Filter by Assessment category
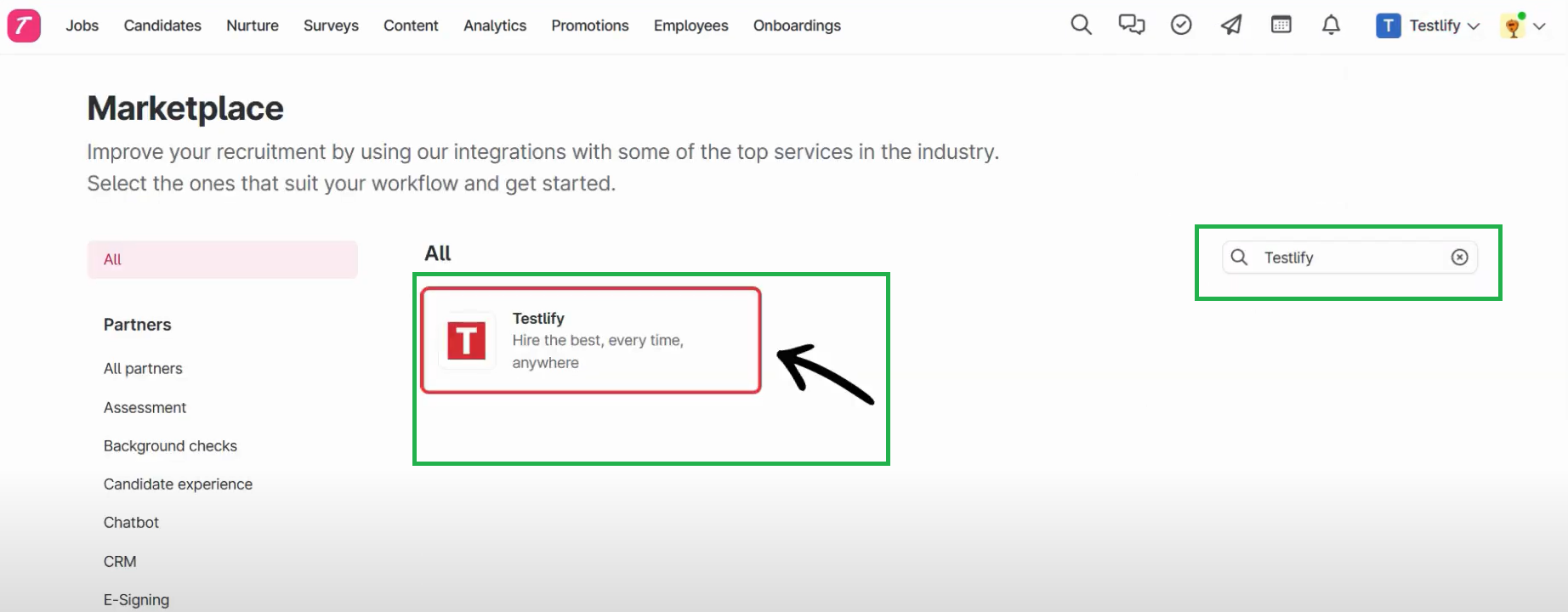Image resolution: width=1568 pixels, height=612 pixels. (145, 407)
